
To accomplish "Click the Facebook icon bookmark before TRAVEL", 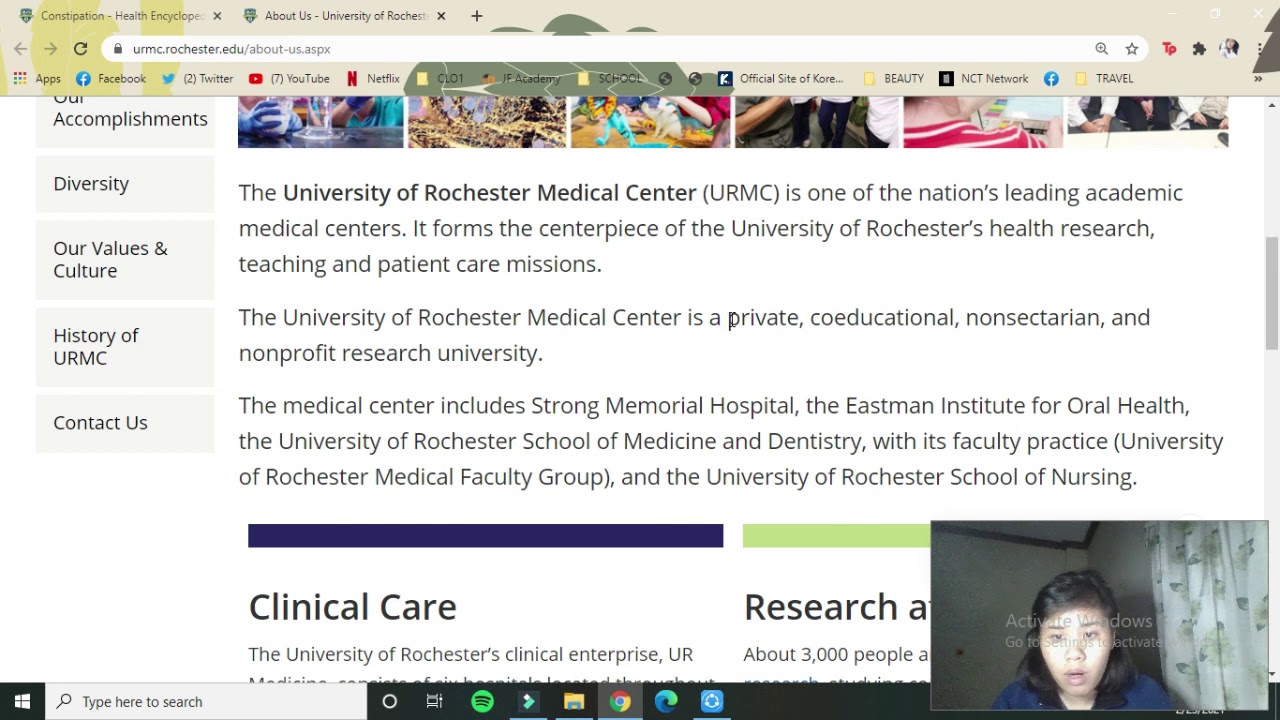I will (1051, 78).
